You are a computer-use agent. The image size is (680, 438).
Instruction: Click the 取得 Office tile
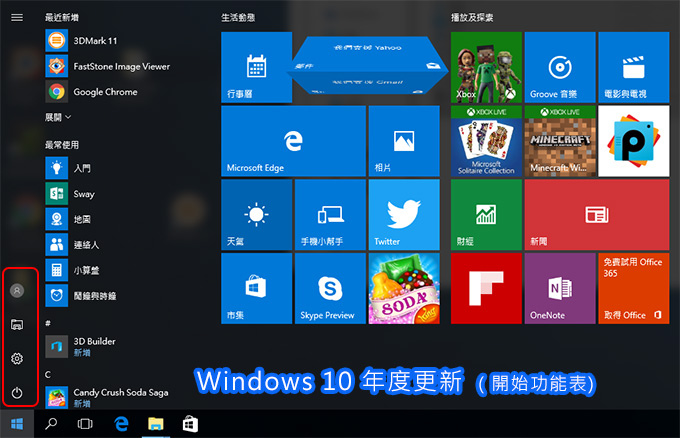tap(634, 289)
